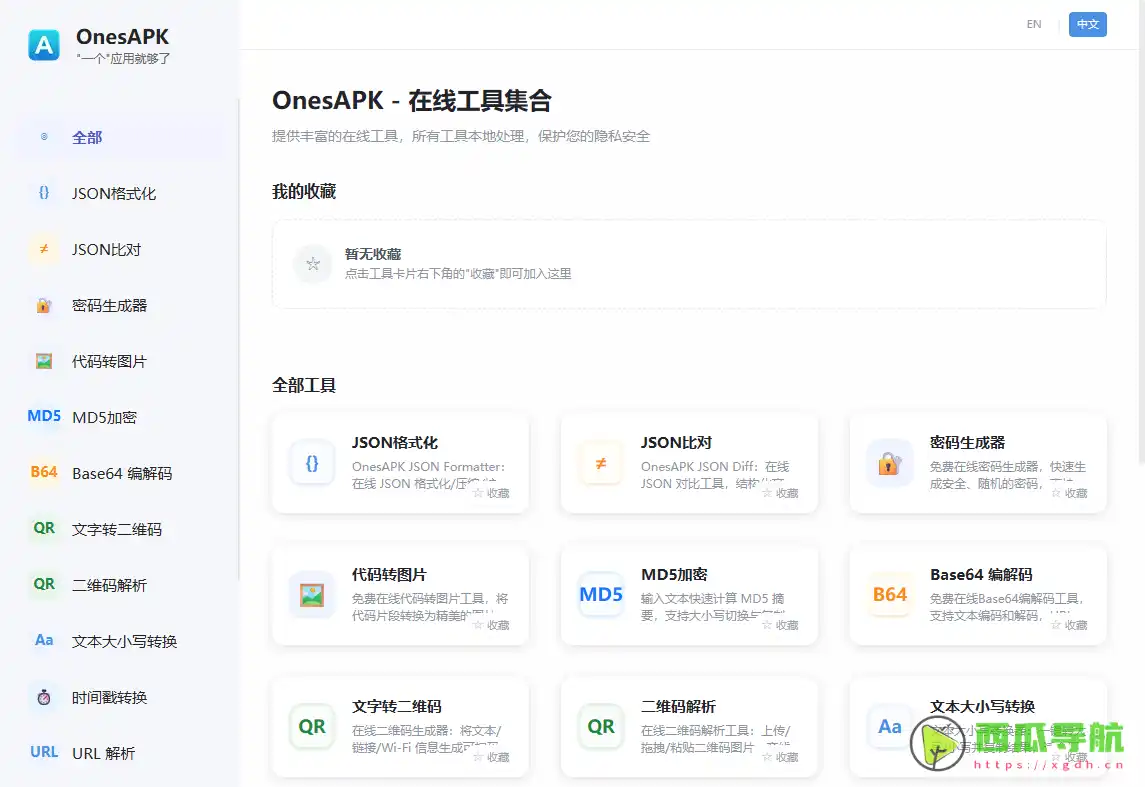Select the MD5加密 icon in sidebar
Screen dimensions: 1145x787
tap(43, 417)
